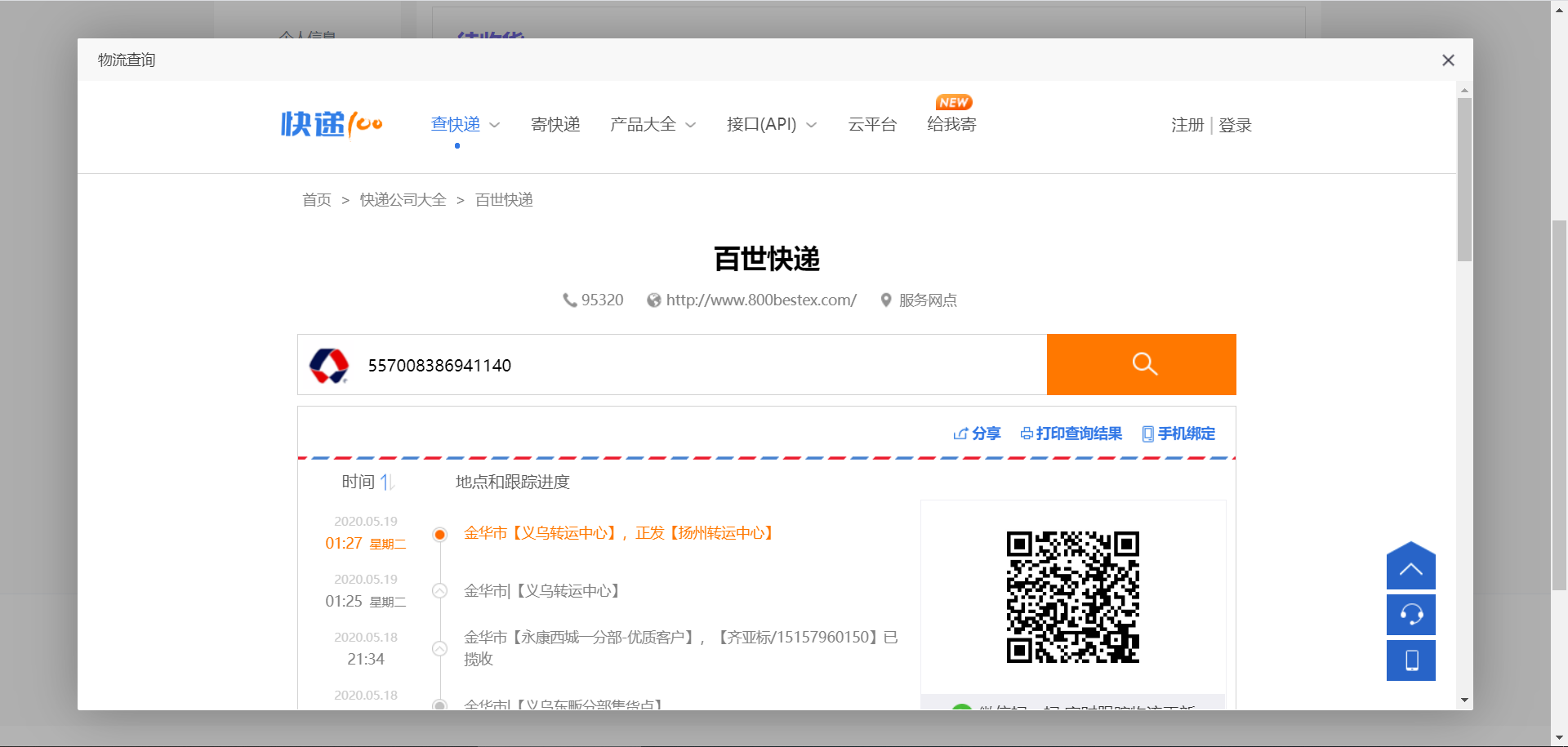1568x747 pixels.
Task: Click 地点和跟踪进度 column header
Action: pyautogui.click(x=513, y=482)
